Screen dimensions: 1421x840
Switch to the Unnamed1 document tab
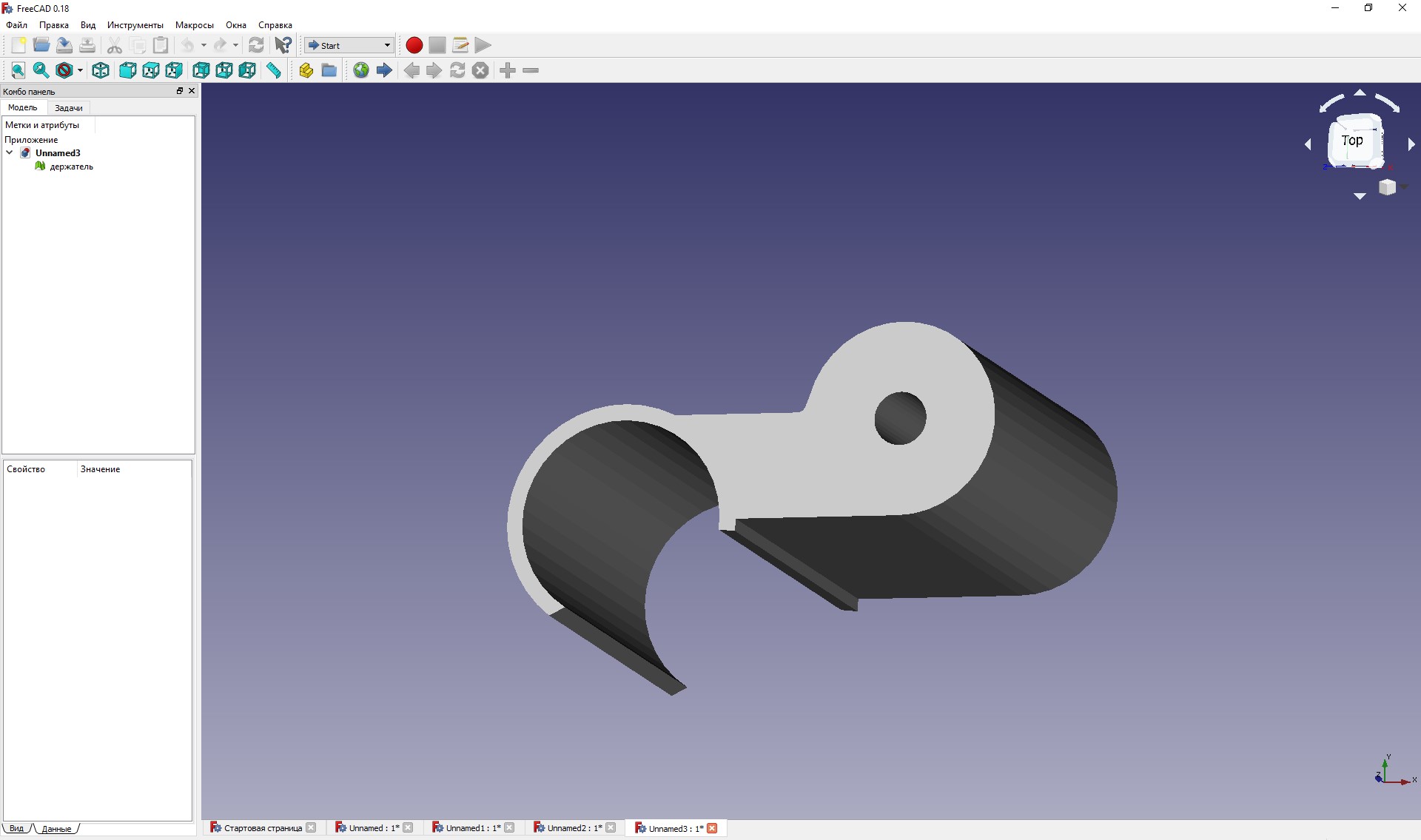point(472,828)
